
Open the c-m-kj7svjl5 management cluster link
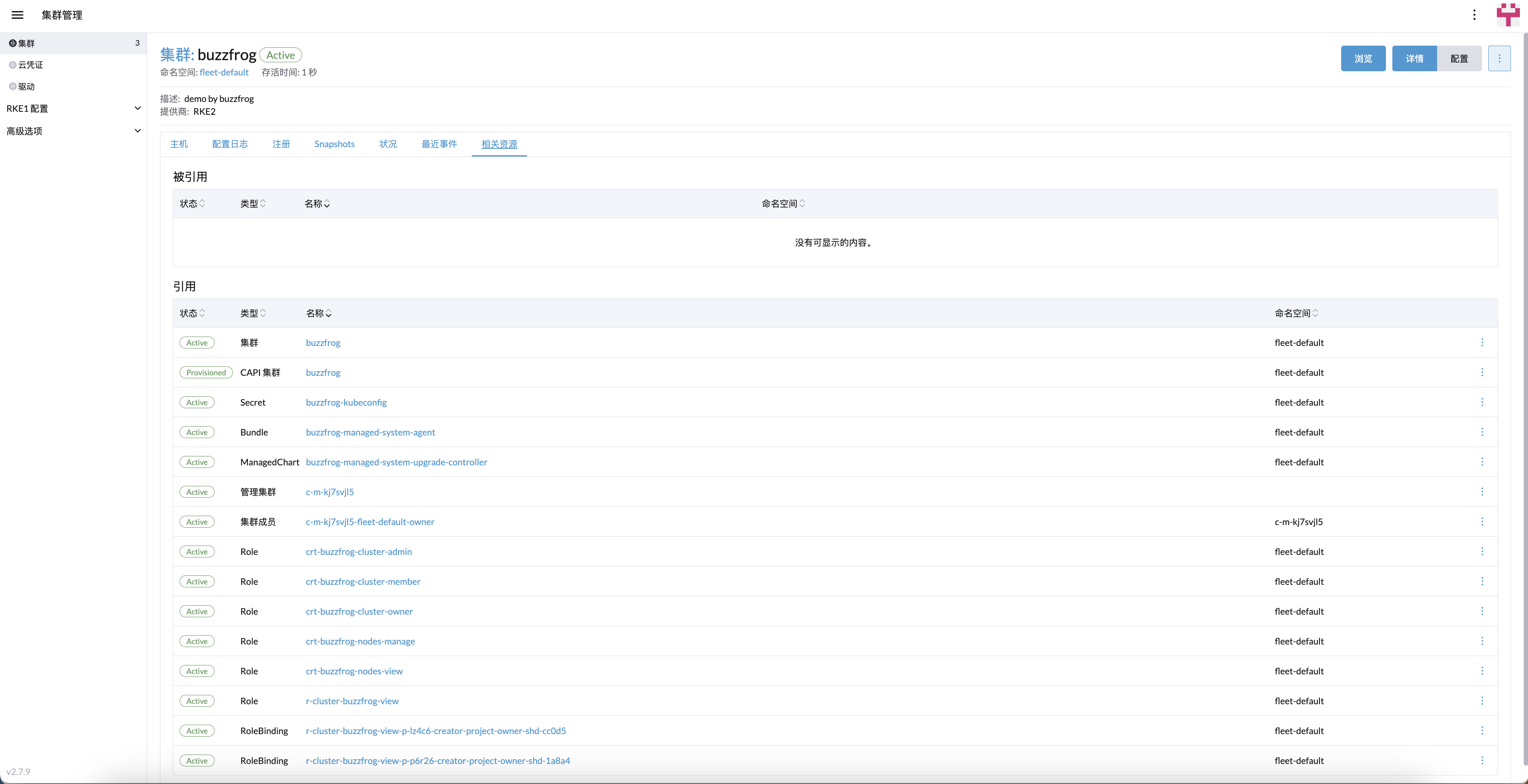point(329,492)
